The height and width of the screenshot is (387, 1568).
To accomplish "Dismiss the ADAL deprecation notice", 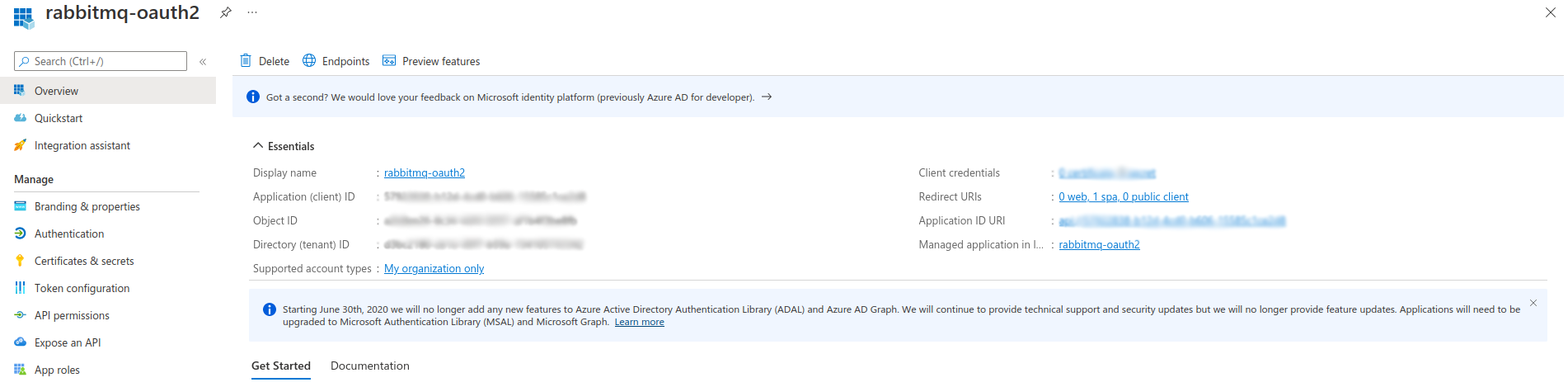I will (1533, 303).
